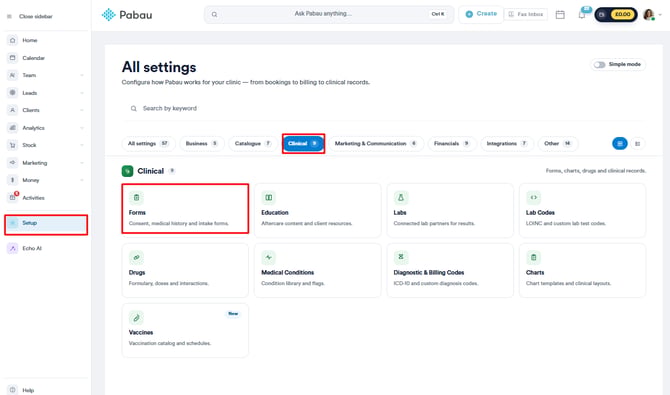Click the Diagnostic & Billing Codes icon
This screenshot has height=395, width=670.
[401, 257]
